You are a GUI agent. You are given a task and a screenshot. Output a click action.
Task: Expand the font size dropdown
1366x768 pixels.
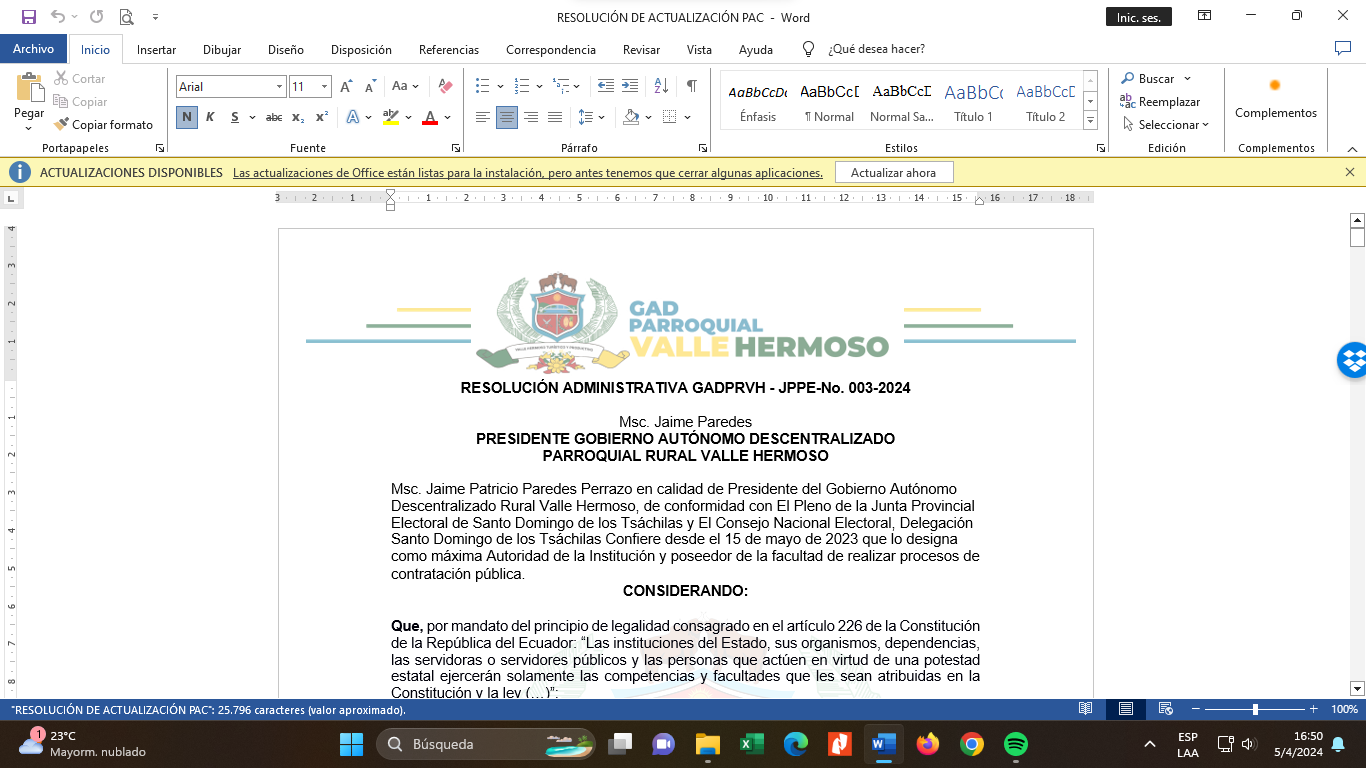click(x=324, y=87)
